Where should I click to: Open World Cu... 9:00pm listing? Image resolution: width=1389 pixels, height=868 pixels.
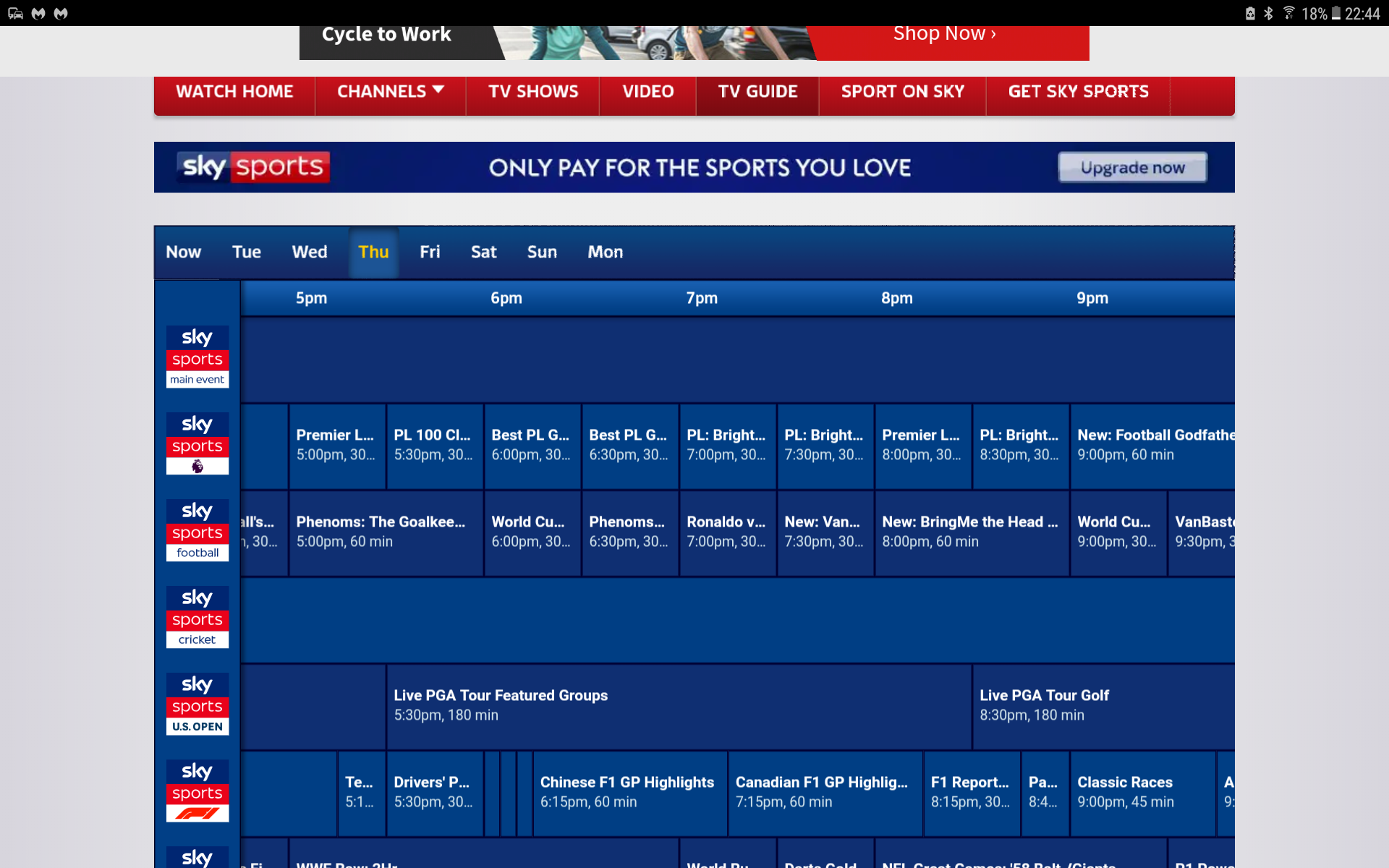pyautogui.click(x=1118, y=532)
